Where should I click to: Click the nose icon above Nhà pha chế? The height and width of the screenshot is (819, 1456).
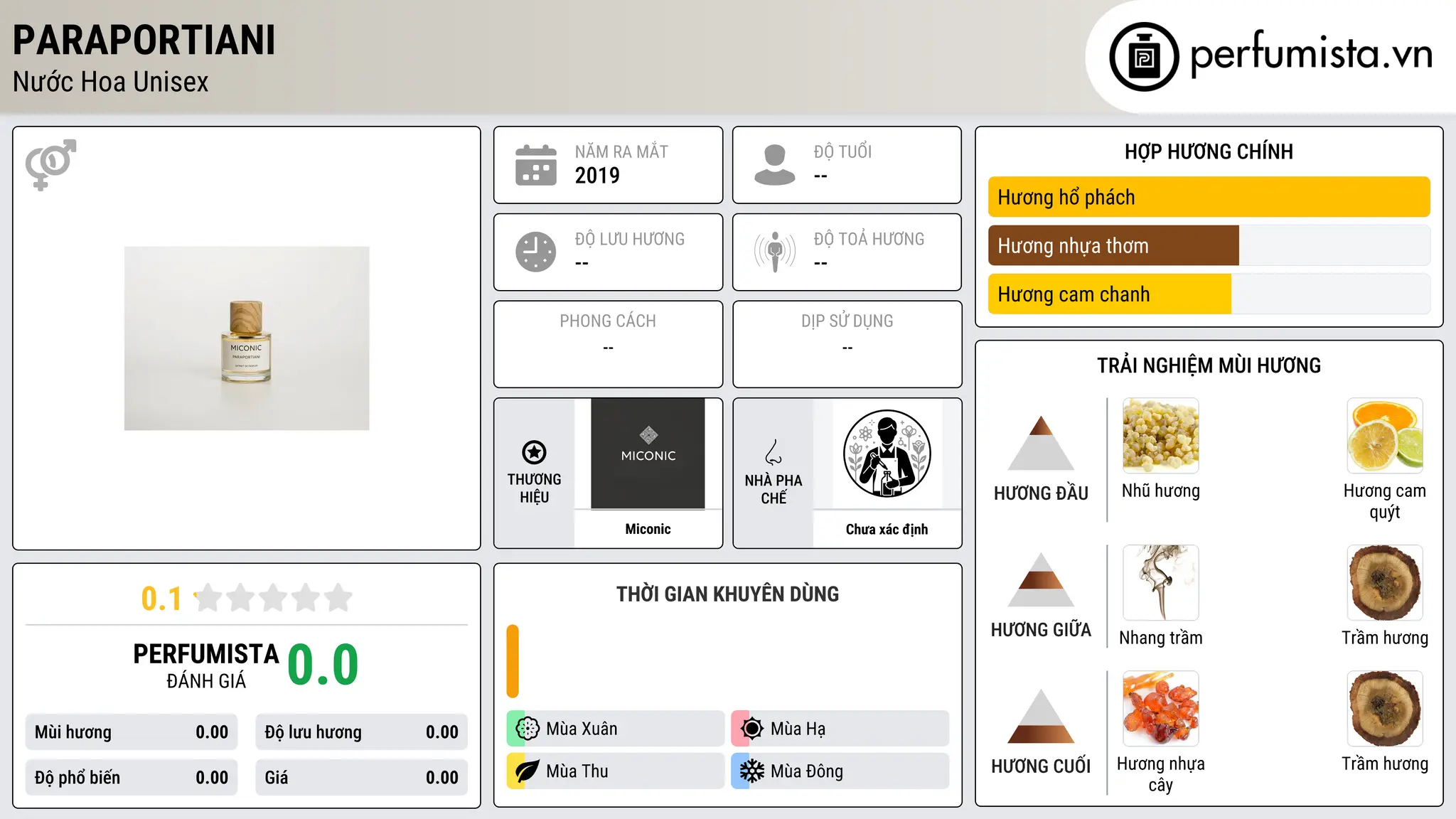pos(773,452)
